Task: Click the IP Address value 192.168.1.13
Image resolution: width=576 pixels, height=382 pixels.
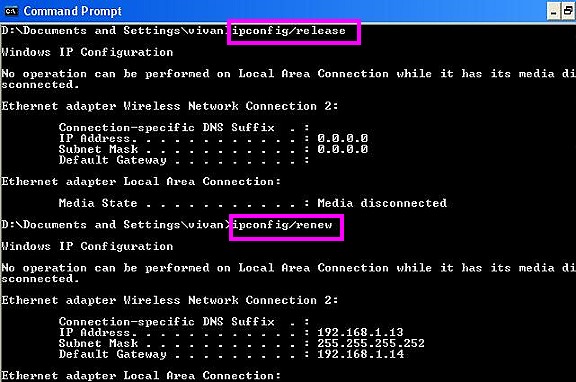Action: (x=360, y=332)
